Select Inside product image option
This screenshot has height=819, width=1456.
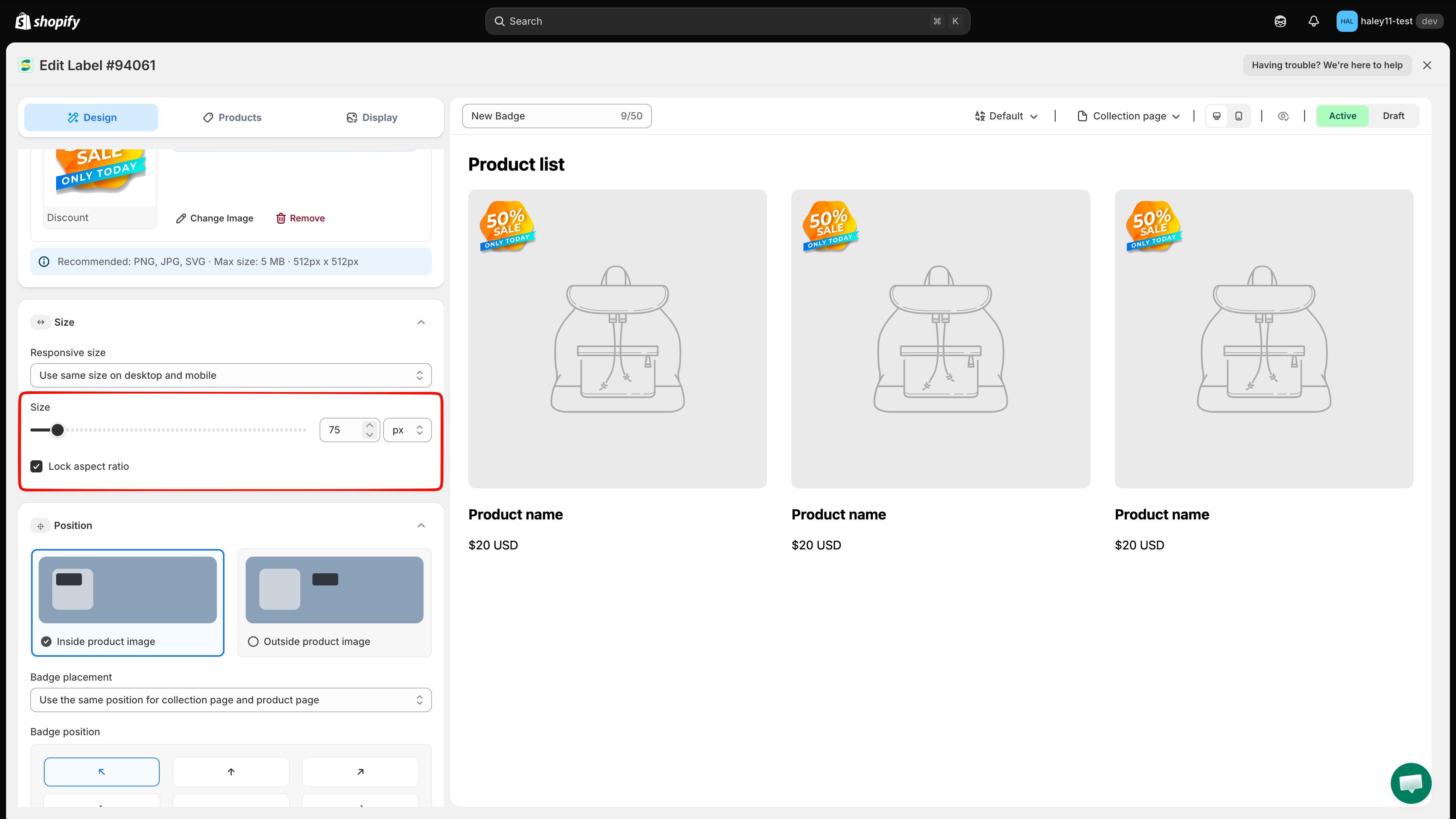128,602
